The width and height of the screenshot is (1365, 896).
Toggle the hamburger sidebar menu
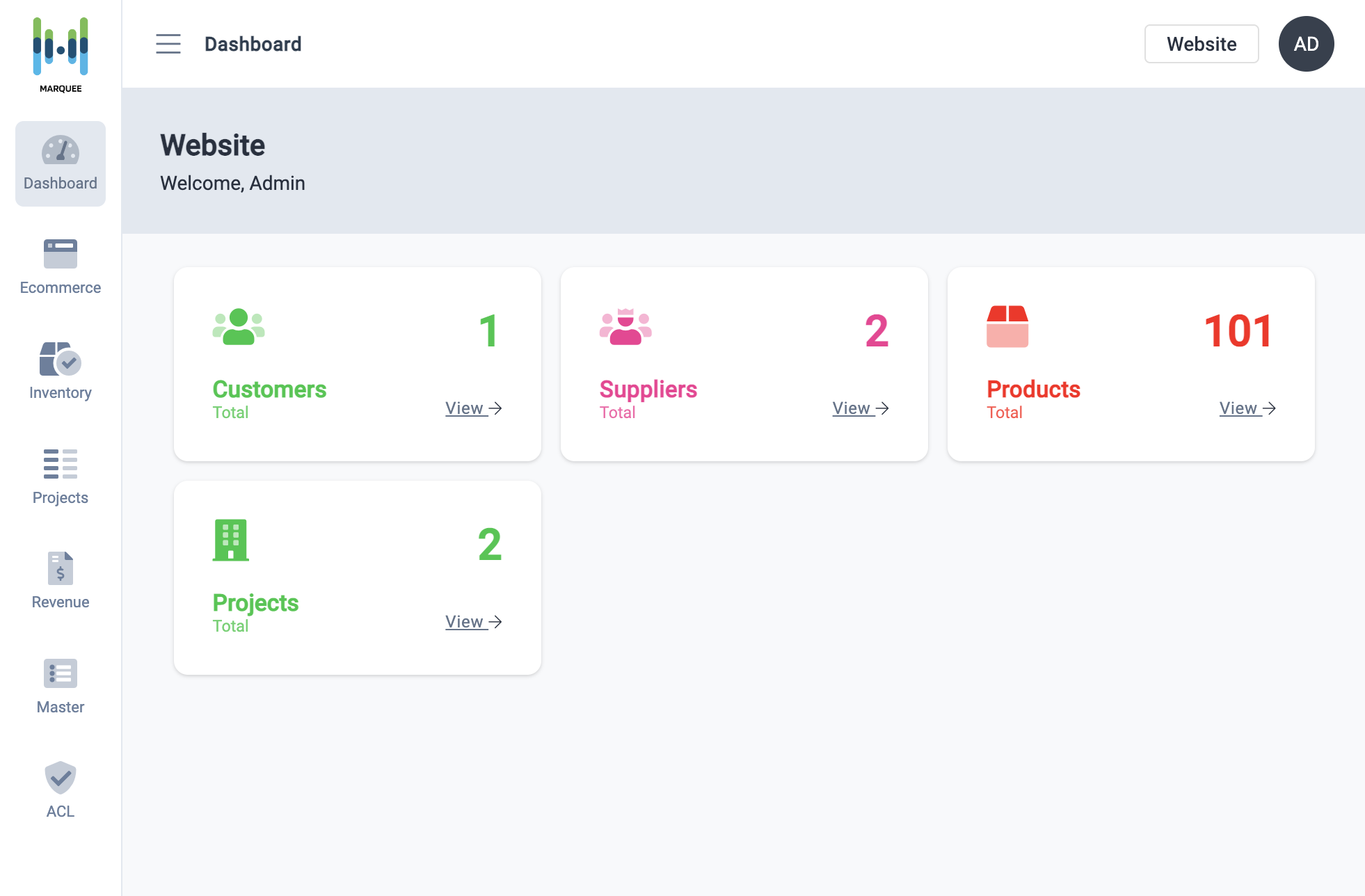(168, 44)
